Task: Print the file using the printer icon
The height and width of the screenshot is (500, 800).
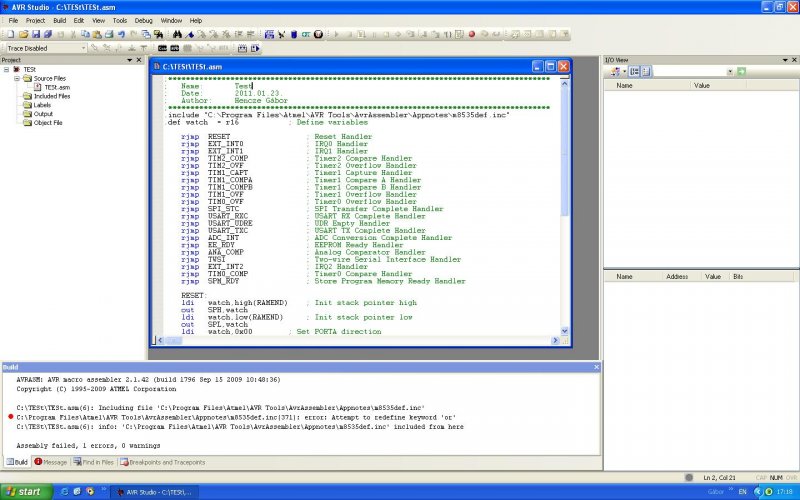Action: (x=109, y=34)
